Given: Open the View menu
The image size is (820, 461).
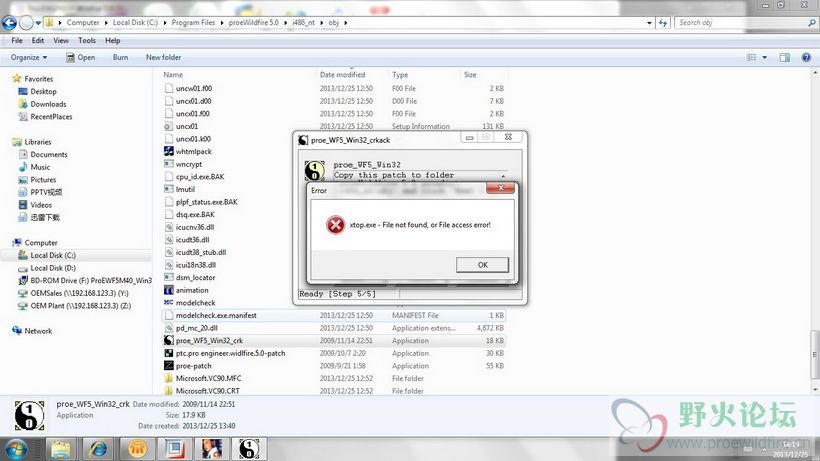Looking at the screenshot, I should coord(61,40).
